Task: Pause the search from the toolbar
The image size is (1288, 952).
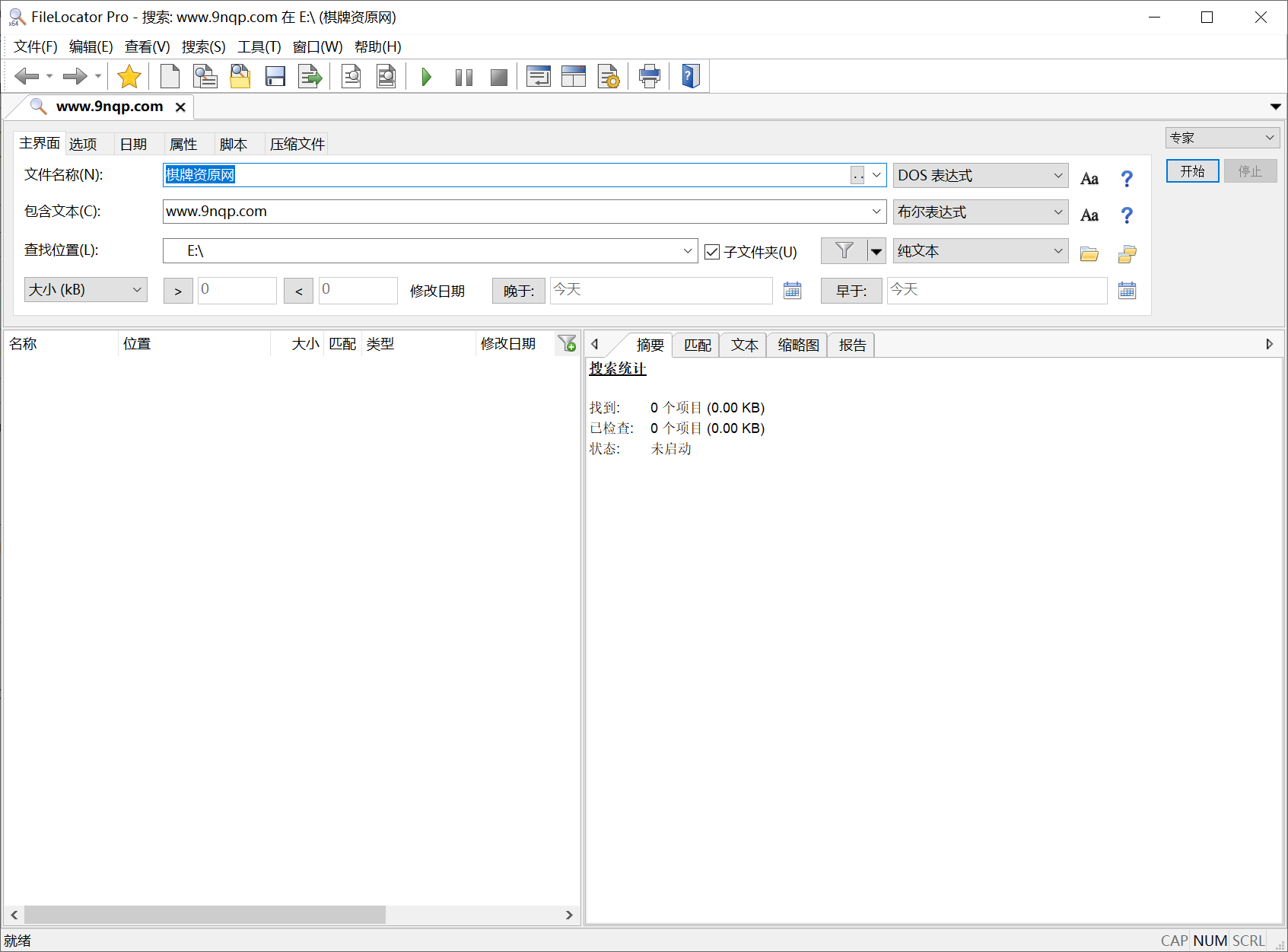Action: click(463, 77)
